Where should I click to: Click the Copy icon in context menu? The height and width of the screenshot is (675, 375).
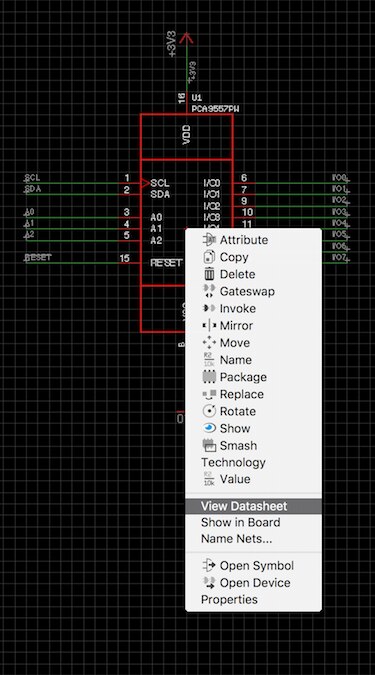click(x=209, y=257)
